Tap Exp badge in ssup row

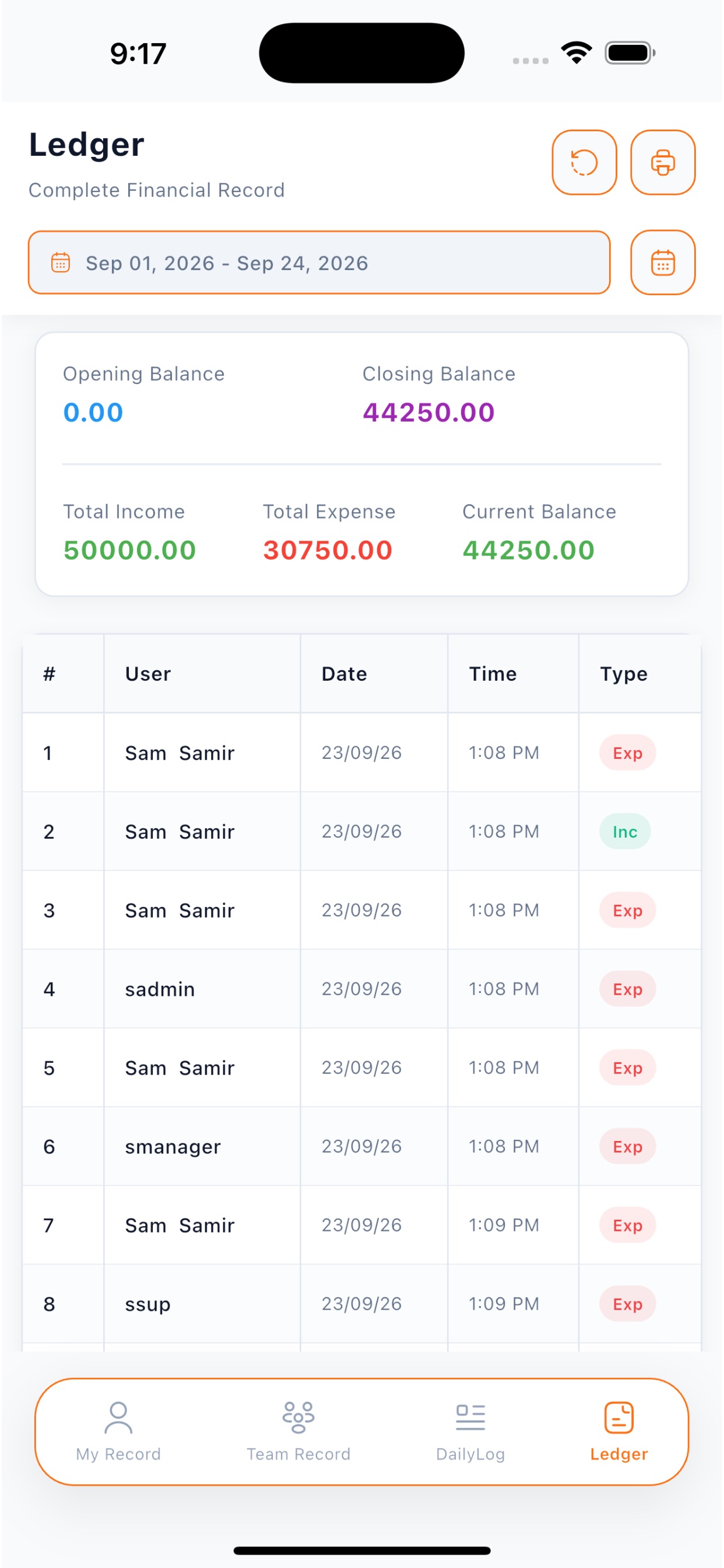627,1304
